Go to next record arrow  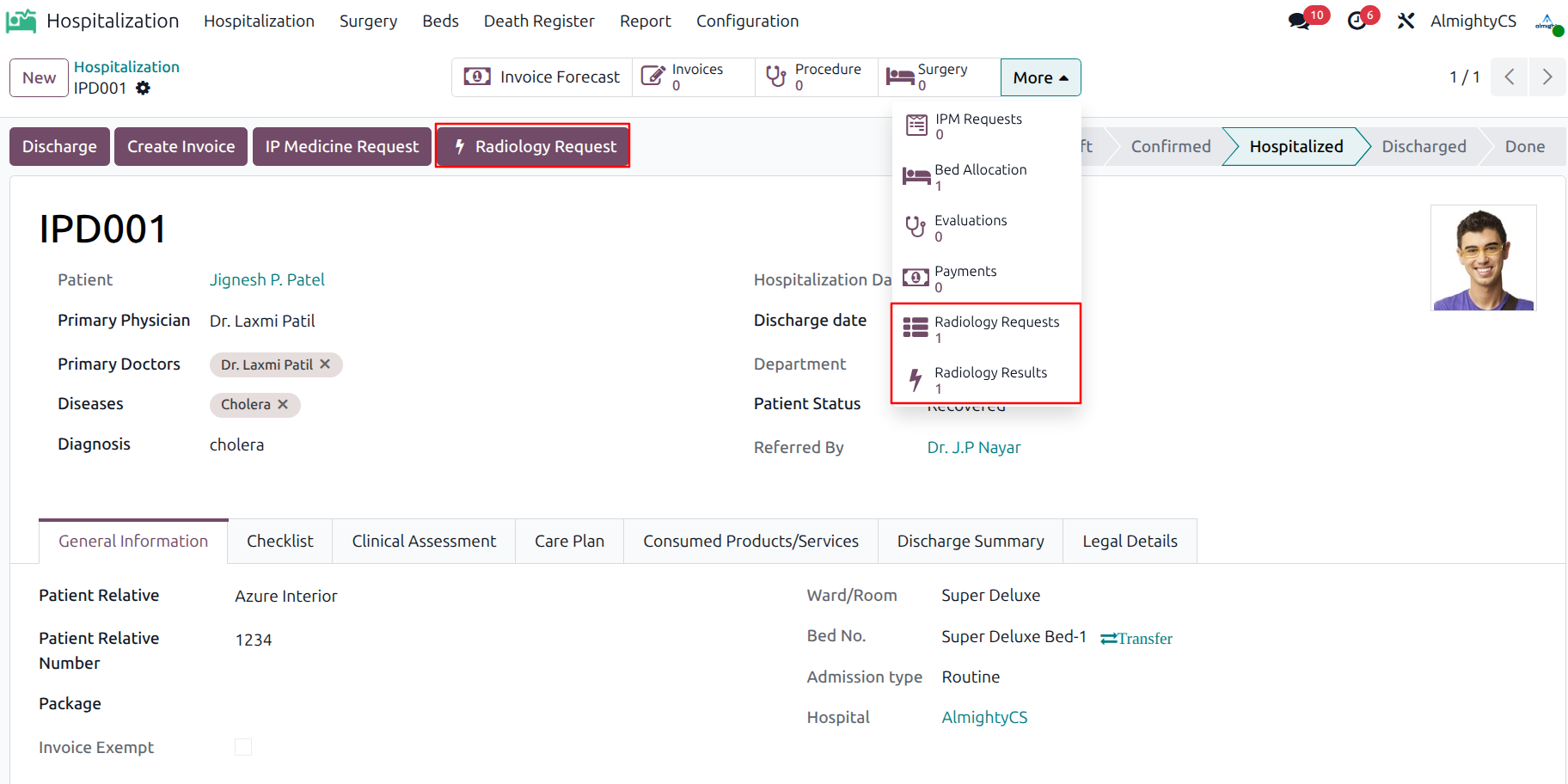(1547, 77)
